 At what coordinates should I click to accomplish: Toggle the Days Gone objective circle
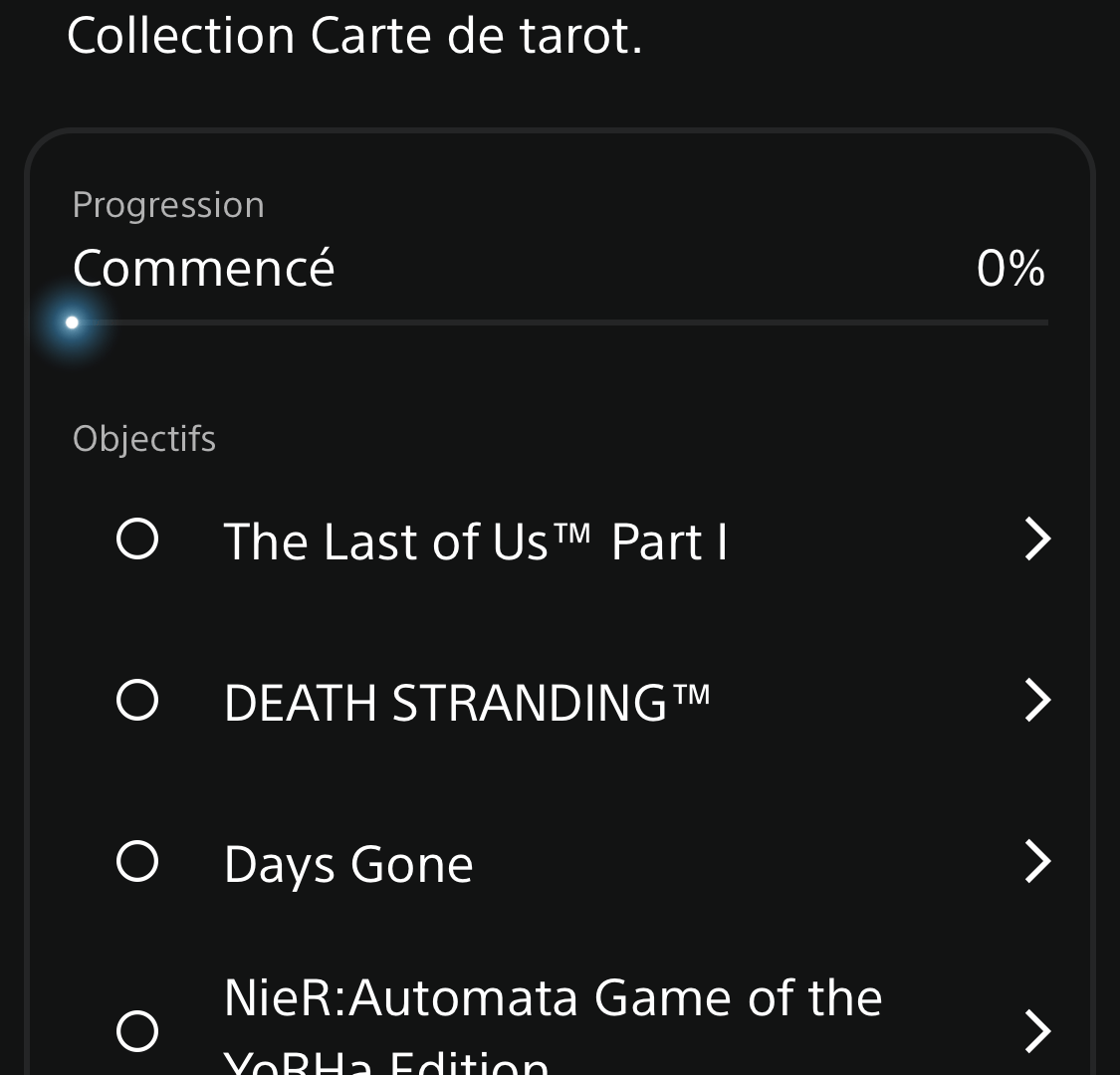pos(137,861)
